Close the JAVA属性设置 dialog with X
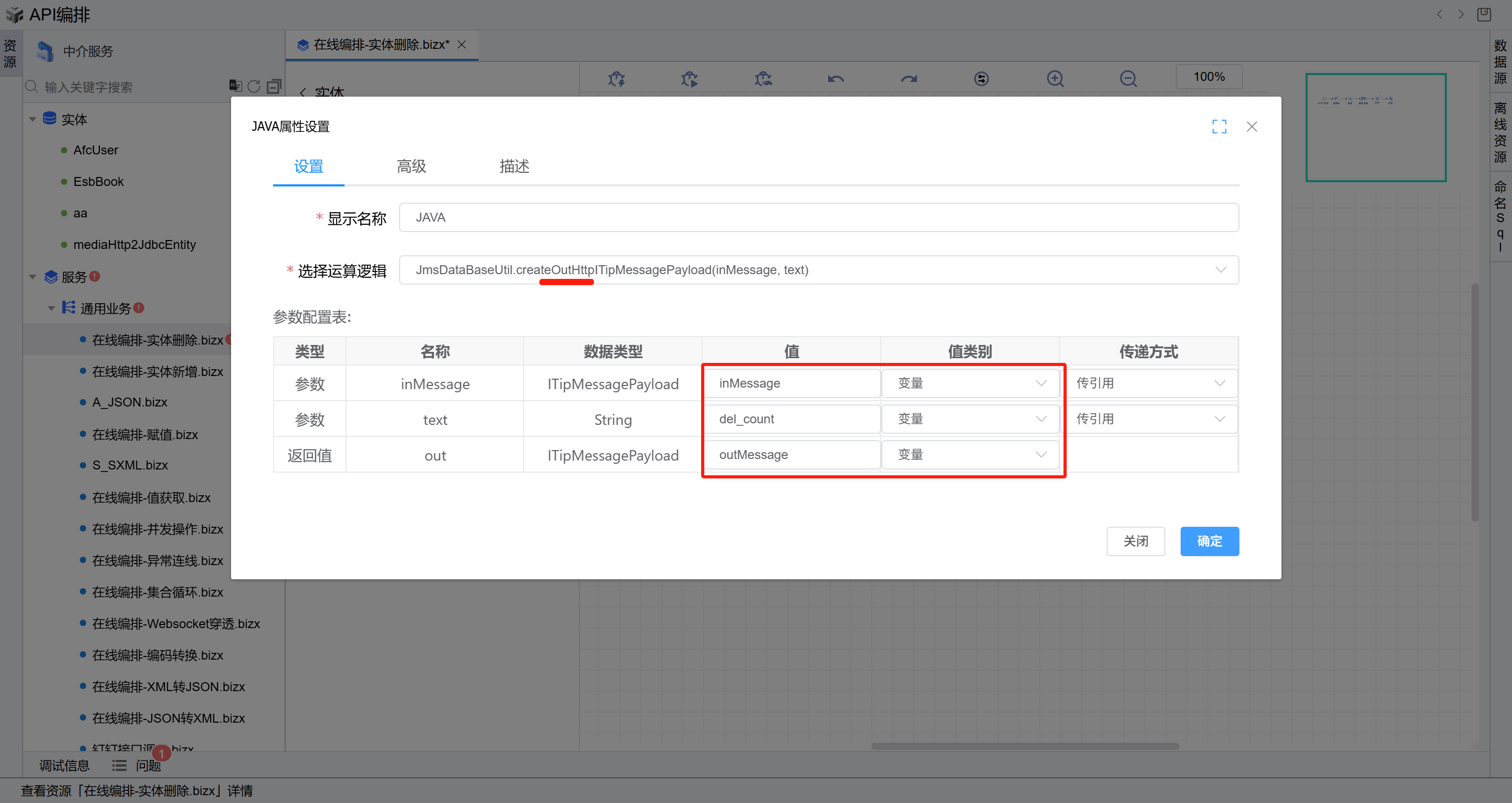Viewport: 1512px width, 803px height. tap(1252, 127)
